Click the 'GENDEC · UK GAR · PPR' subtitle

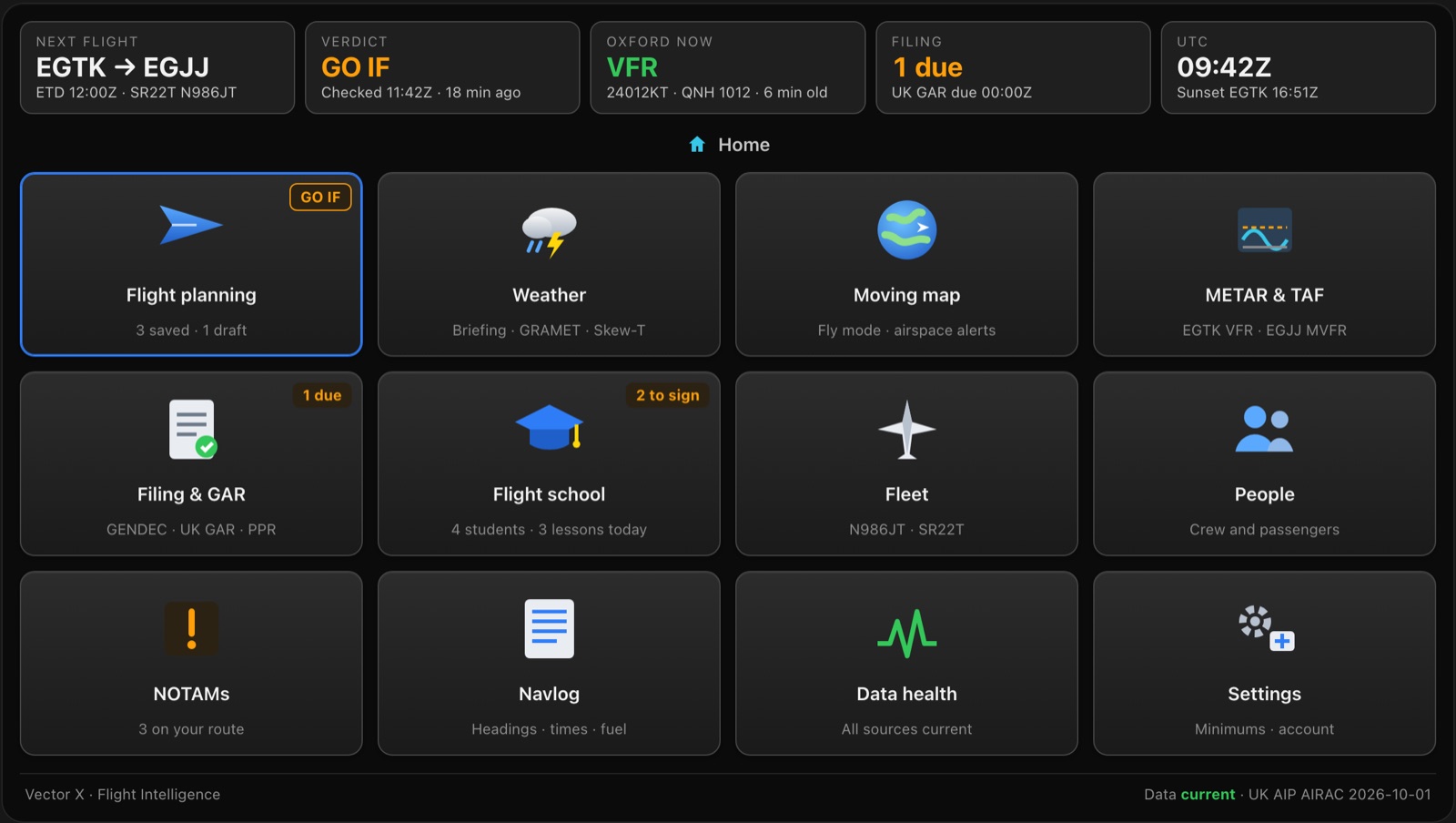191,530
